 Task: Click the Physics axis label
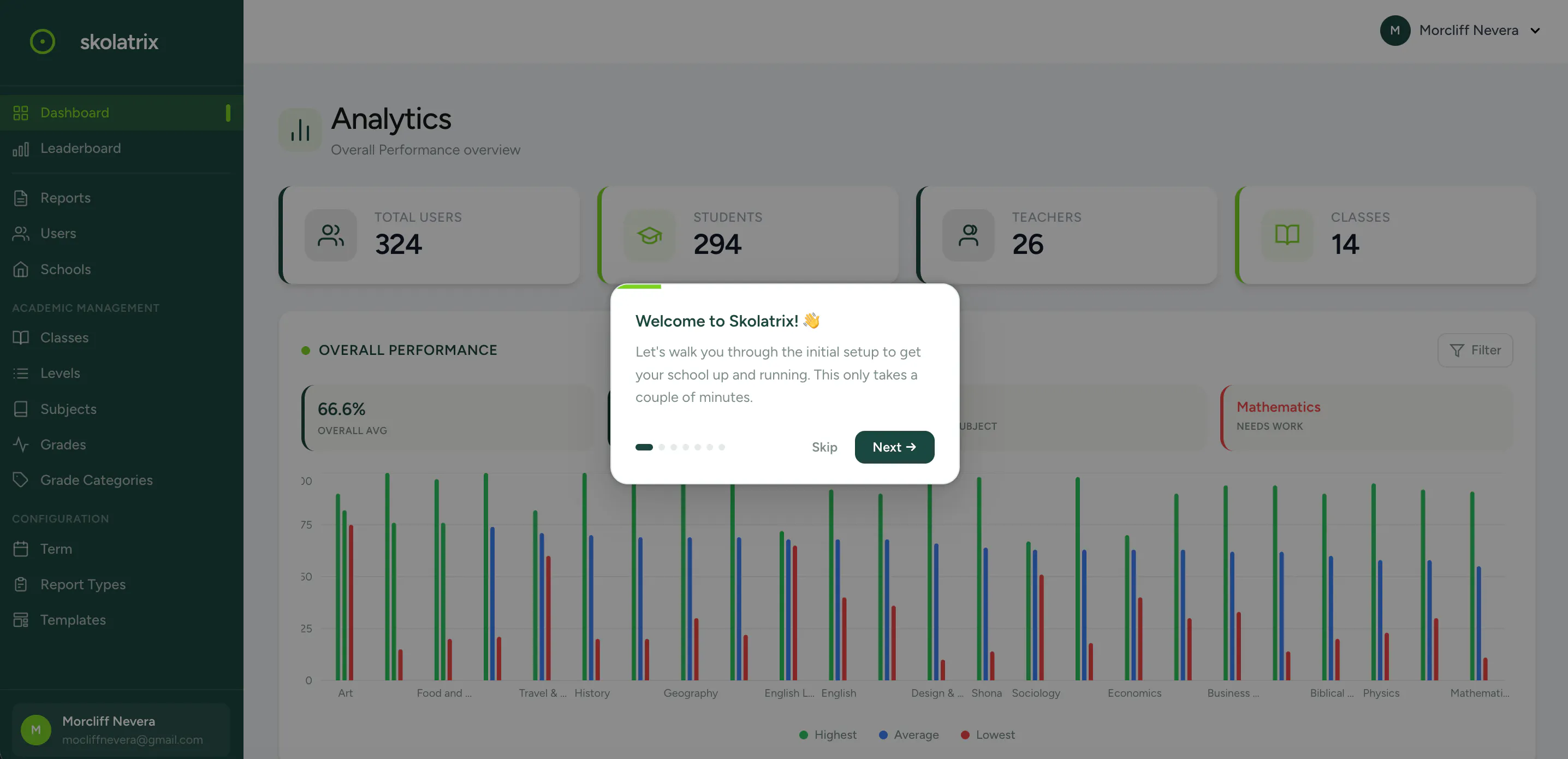tap(1381, 693)
